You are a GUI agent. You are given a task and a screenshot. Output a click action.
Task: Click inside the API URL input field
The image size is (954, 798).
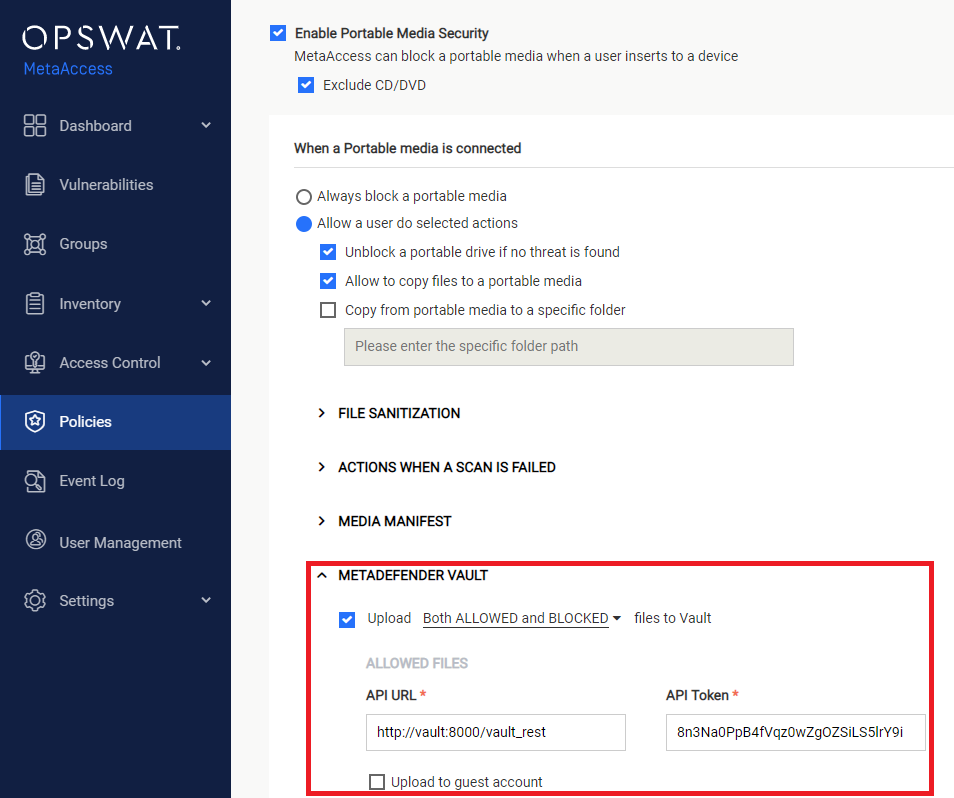(495, 732)
